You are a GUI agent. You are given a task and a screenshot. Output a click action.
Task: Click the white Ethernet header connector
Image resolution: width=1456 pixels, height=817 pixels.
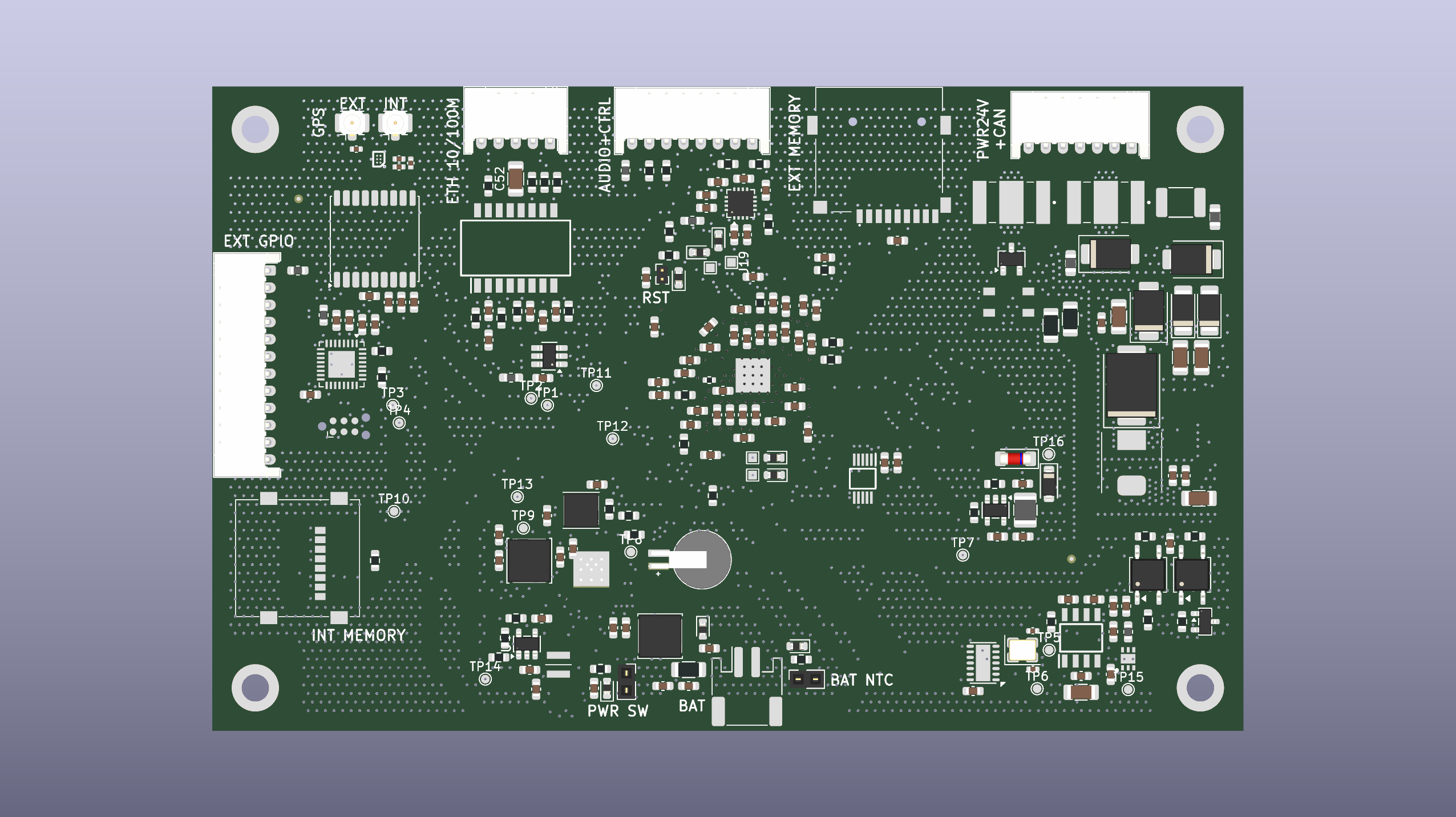click(516, 120)
